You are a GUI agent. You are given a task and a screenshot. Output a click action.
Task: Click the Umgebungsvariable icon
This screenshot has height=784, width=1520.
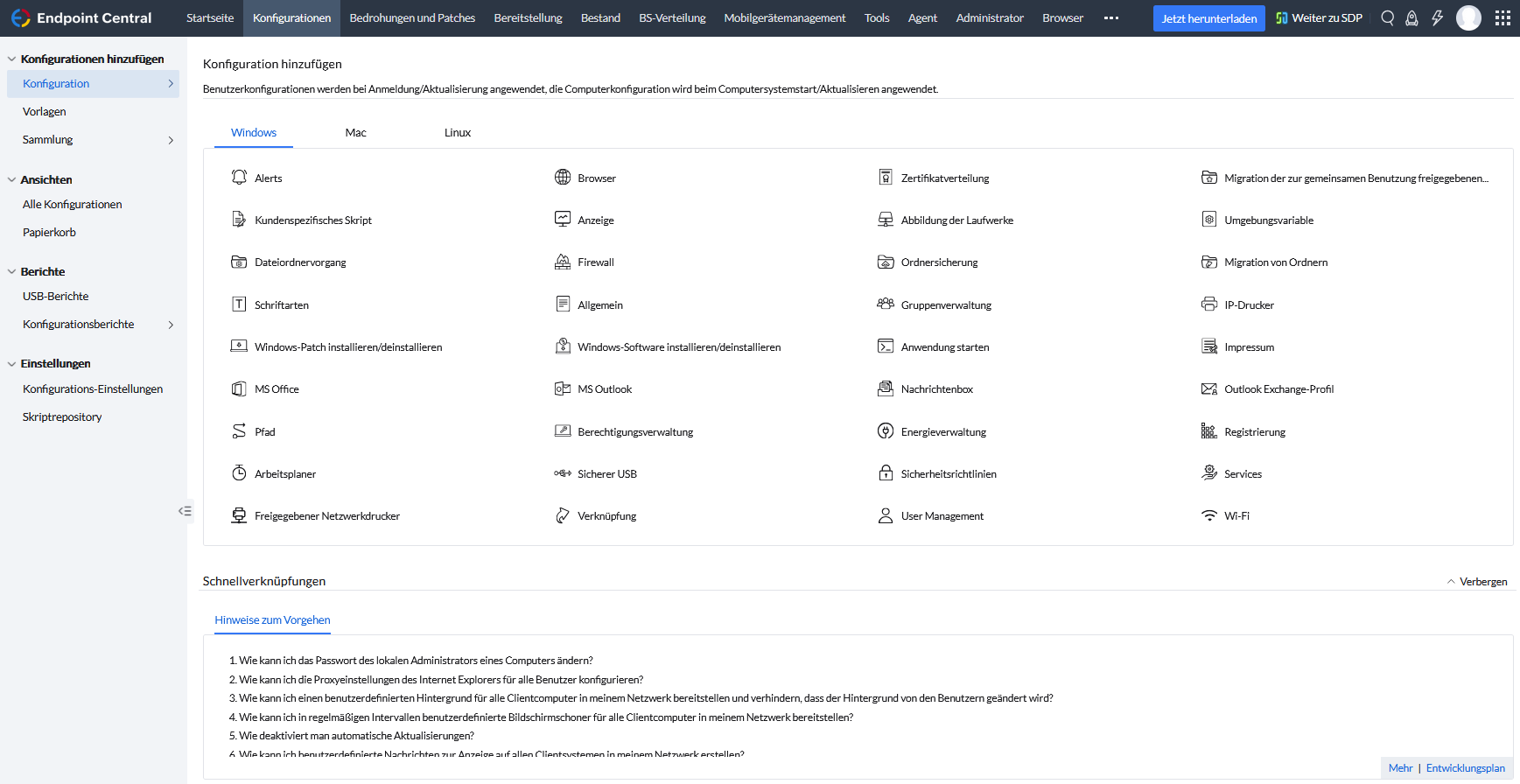(1209, 220)
